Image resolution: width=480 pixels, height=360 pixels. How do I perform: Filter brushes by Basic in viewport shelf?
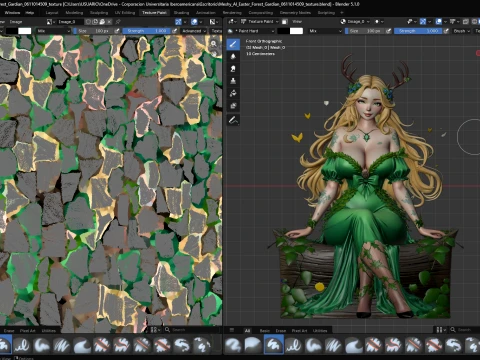(x=265, y=331)
